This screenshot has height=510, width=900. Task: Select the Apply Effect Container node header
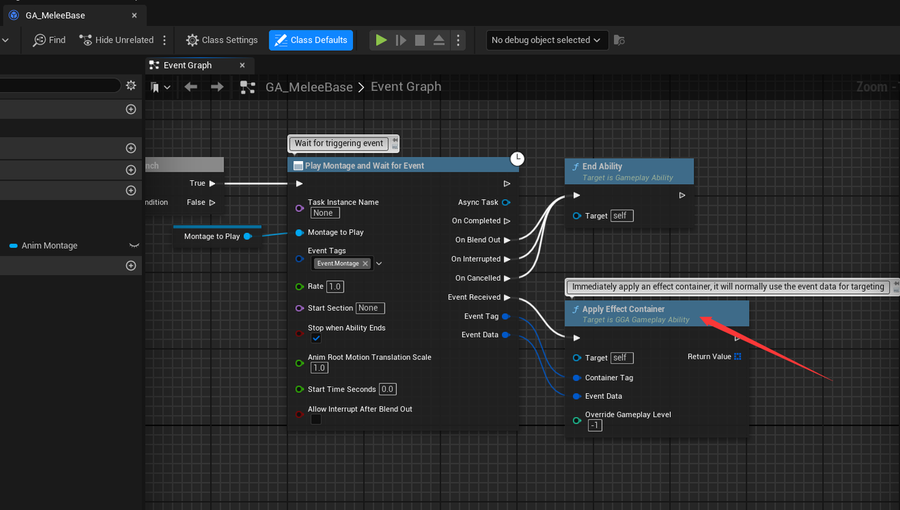657,314
